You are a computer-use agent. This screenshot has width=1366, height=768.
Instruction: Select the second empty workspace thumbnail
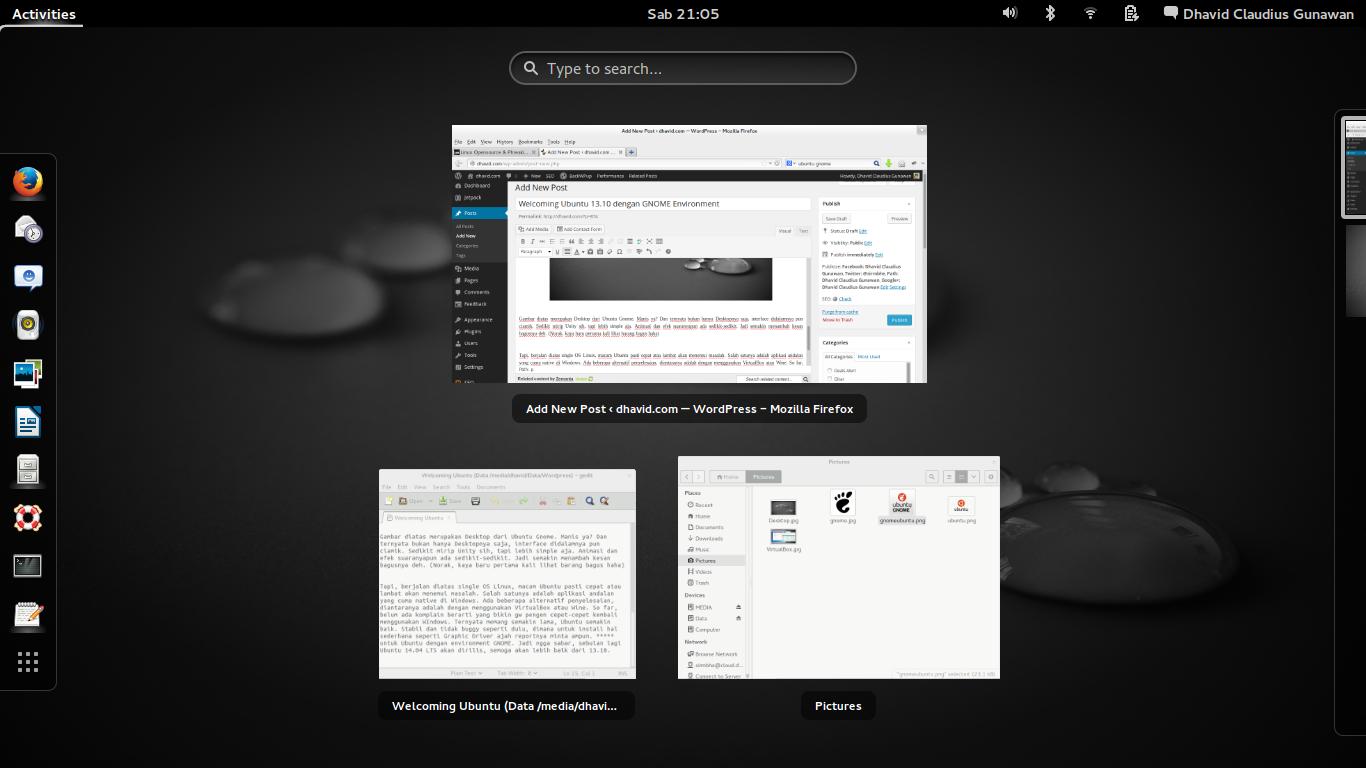(x=1356, y=271)
